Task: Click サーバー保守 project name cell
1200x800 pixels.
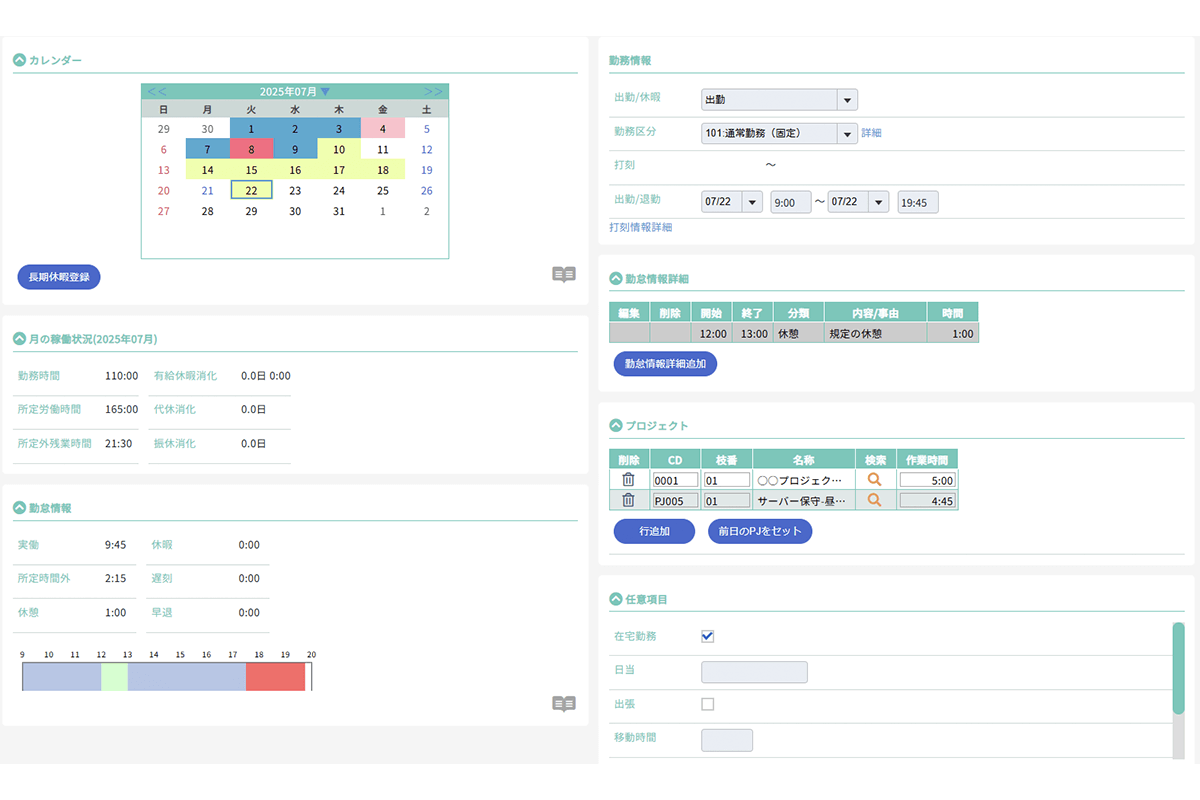Action: pos(803,500)
